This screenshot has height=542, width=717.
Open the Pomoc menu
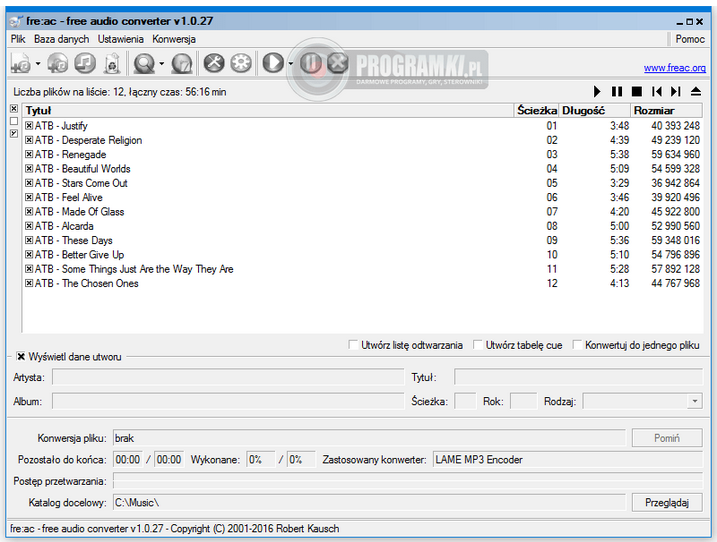(690, 39)
